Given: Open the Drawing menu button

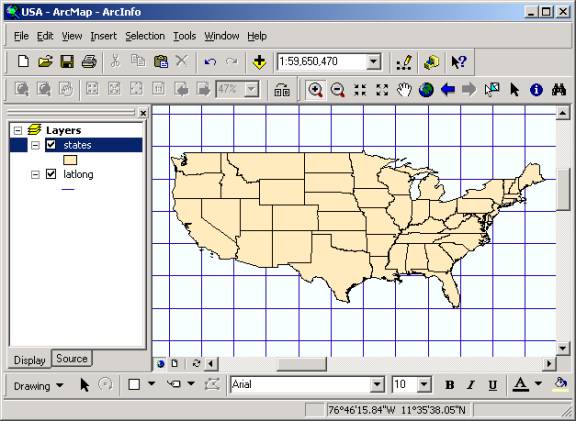Looking at the screenshot, I should [x=38, y=386].
